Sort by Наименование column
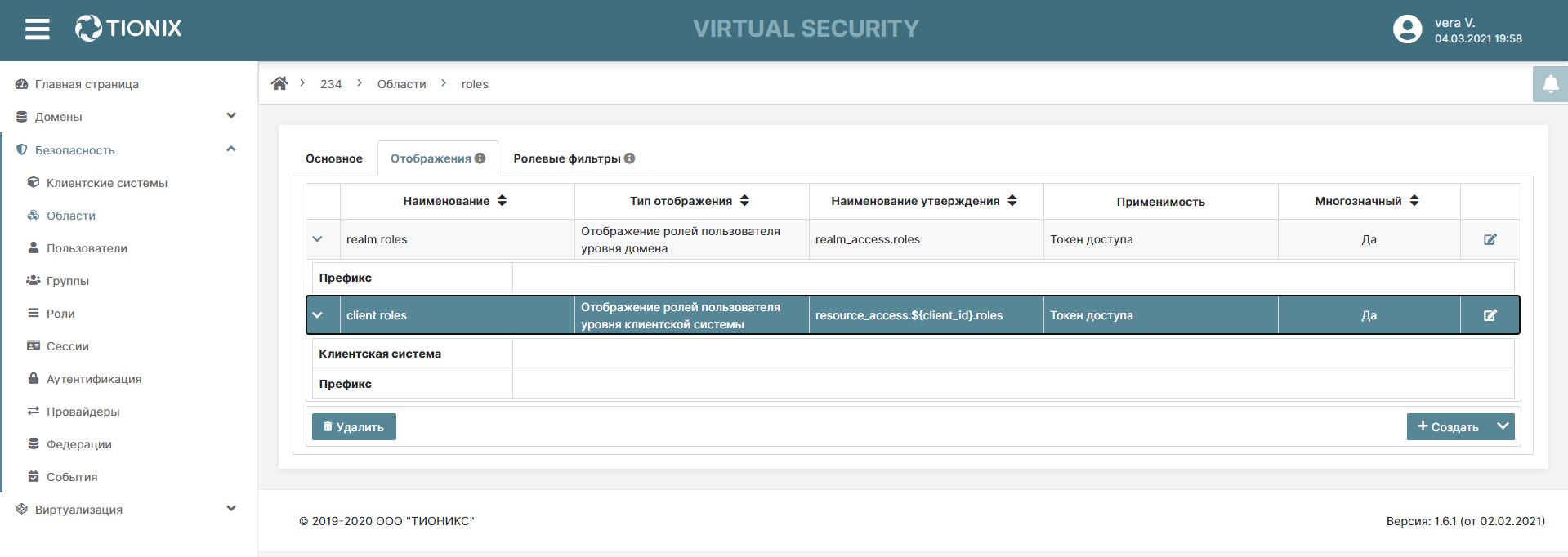Image resolution: width=1568 pixels, height=557 pixels. [503, 201]
